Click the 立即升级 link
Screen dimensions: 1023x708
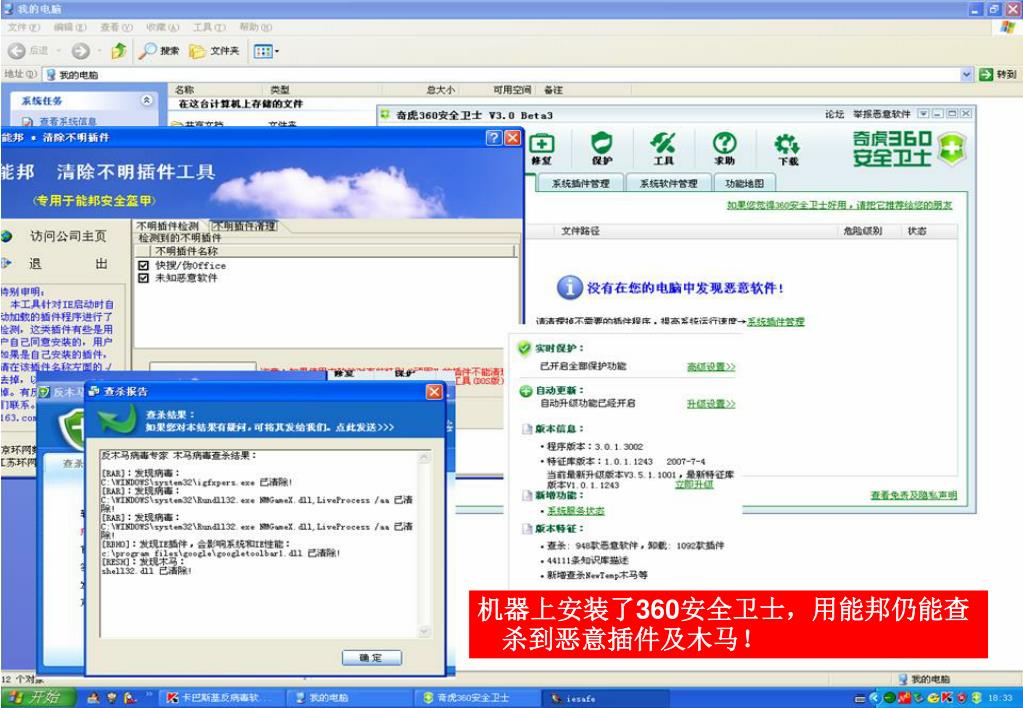(694, 485)
